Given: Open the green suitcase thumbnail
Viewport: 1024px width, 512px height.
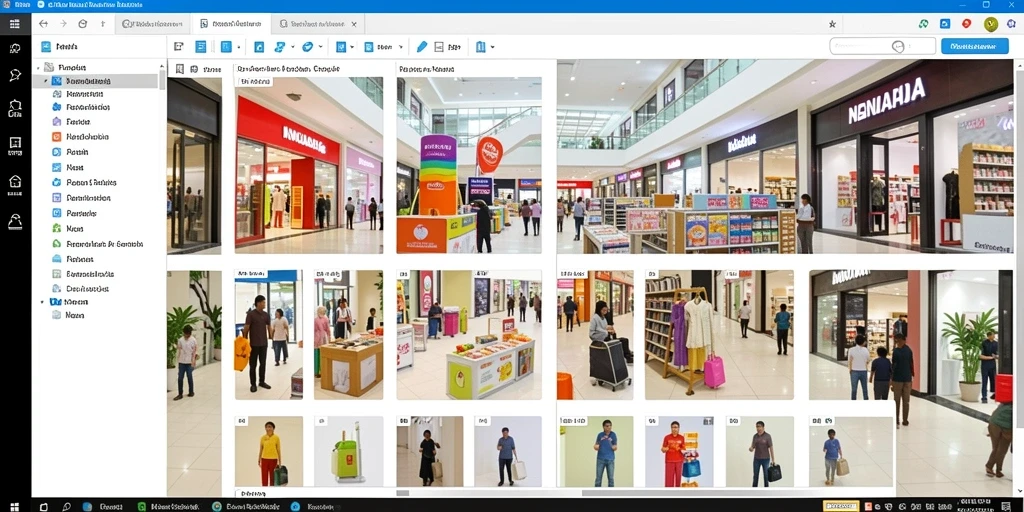Looking at the screenshot, I should click(x=349, y=451).
